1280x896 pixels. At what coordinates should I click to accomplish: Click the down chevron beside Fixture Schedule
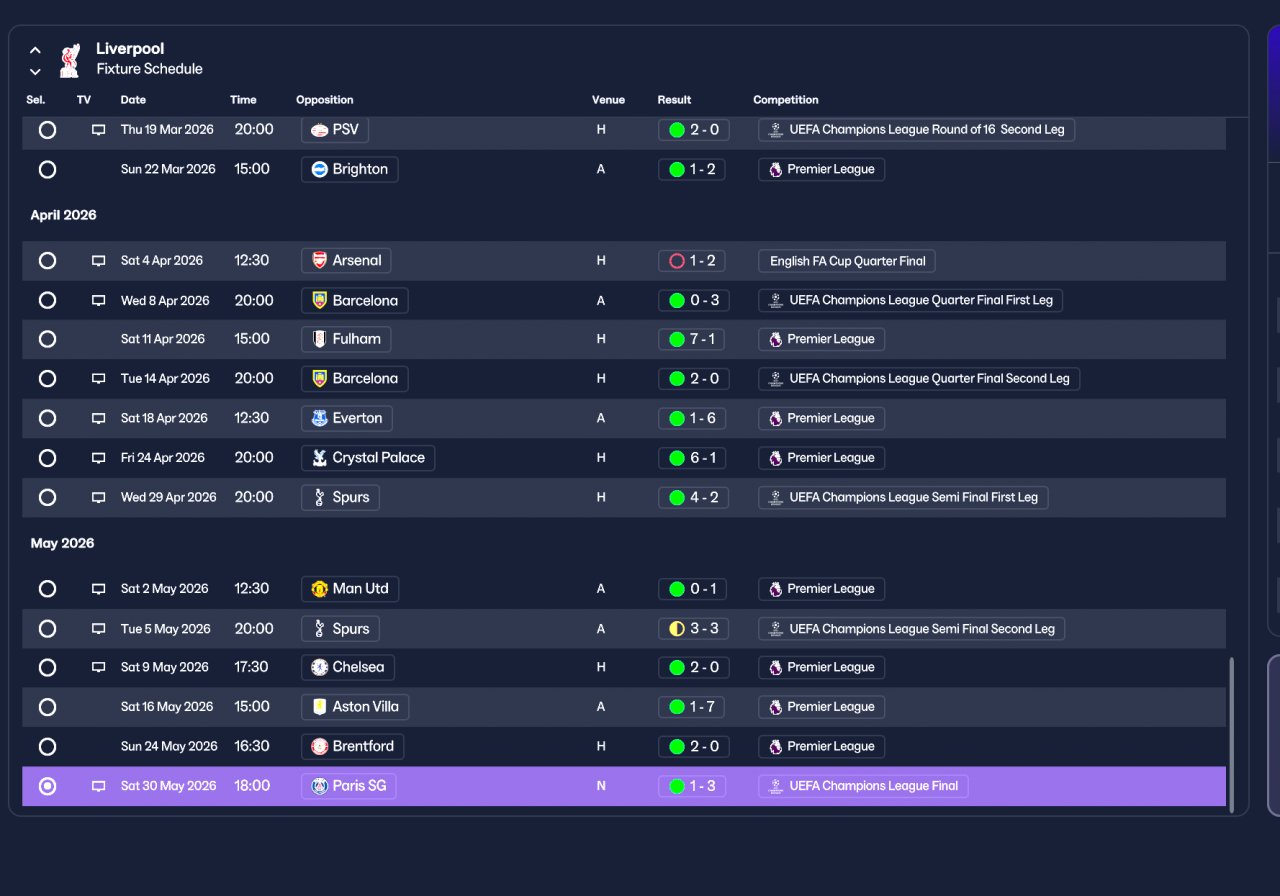tap(35, 72)
